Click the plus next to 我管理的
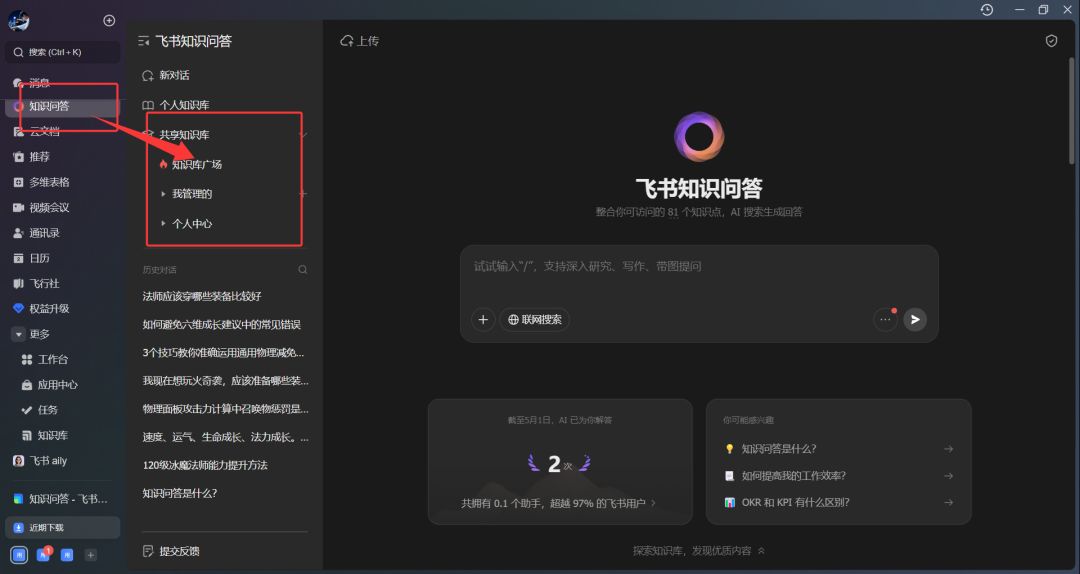Screen dimensions: 1080x574 point(302,194)
